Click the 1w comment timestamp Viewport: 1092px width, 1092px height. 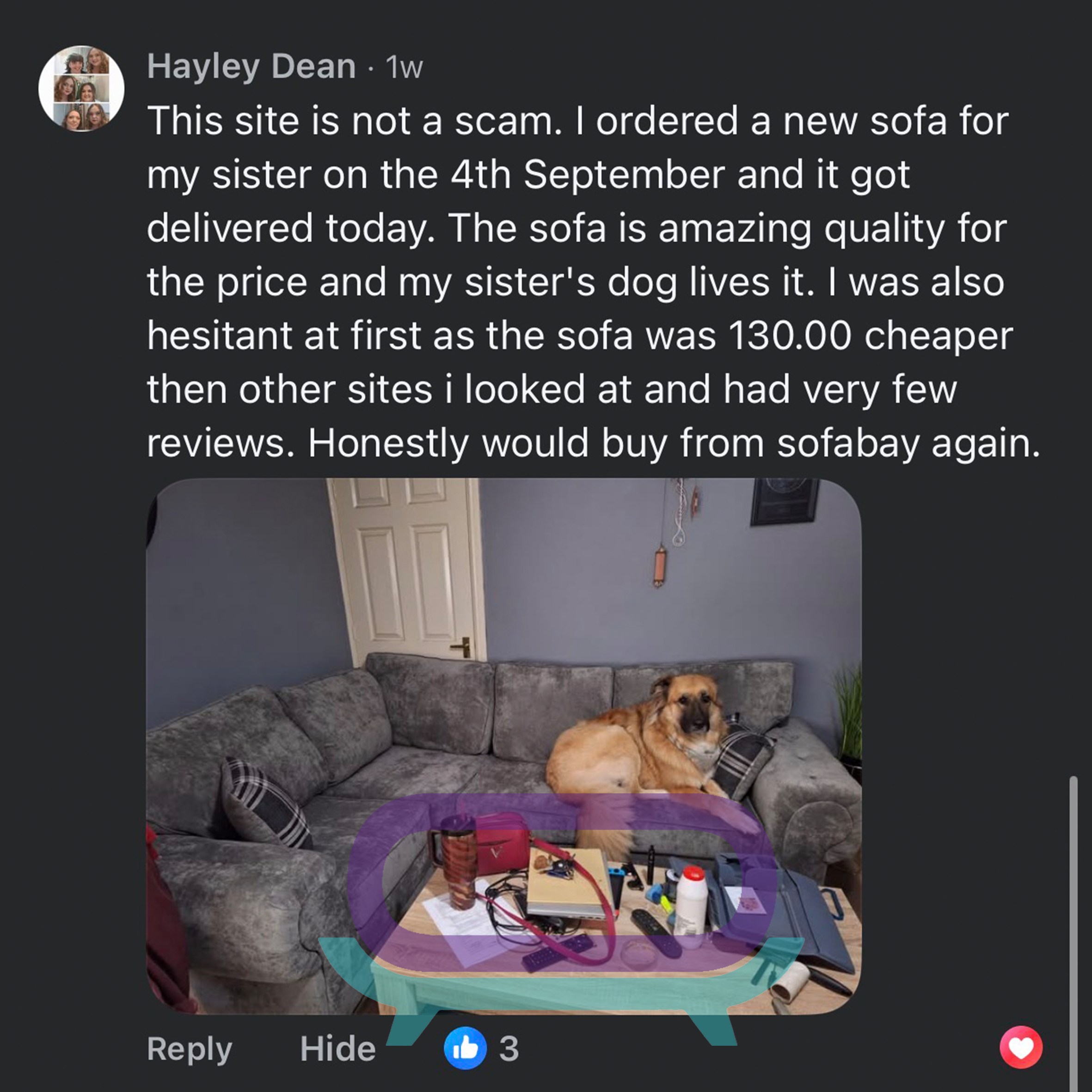404,68
